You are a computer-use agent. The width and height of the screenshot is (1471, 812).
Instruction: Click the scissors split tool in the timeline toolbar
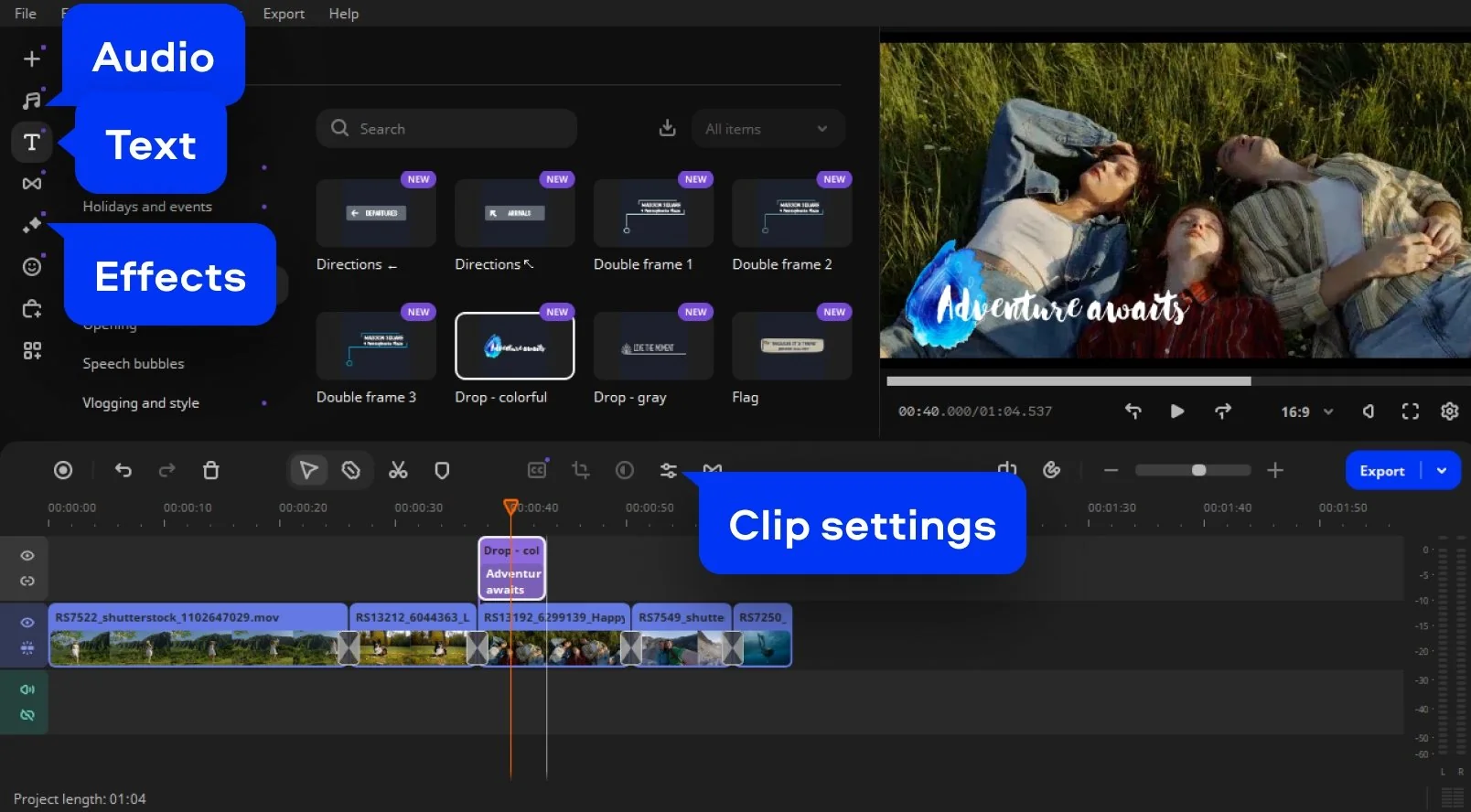398,470
